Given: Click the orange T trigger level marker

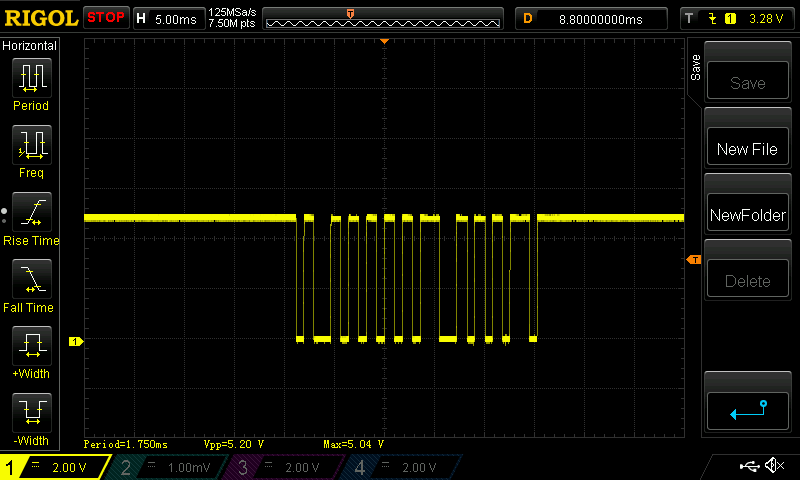Looking at the screenshot, I should 694,260.
